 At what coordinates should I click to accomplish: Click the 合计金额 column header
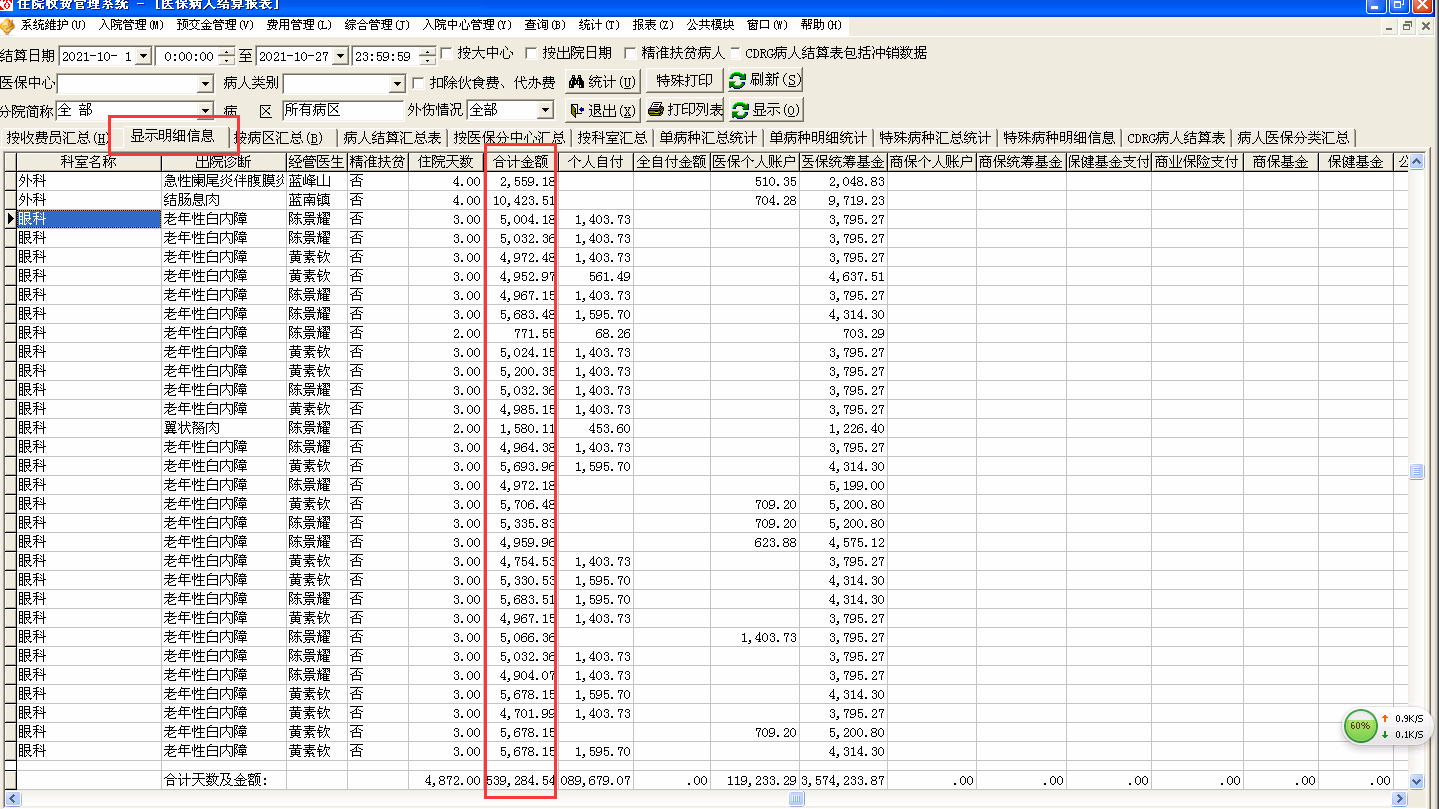tap(521, 161)
